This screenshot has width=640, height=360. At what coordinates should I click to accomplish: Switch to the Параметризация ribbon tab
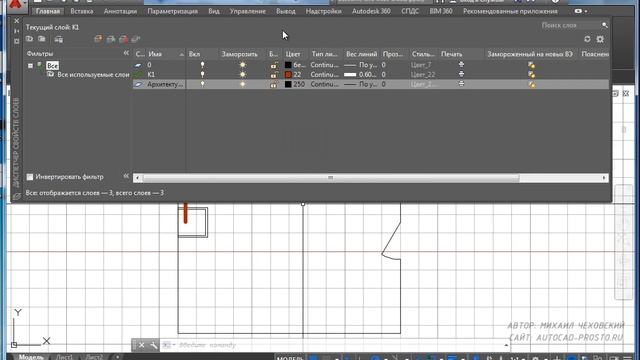click(173, 11)
